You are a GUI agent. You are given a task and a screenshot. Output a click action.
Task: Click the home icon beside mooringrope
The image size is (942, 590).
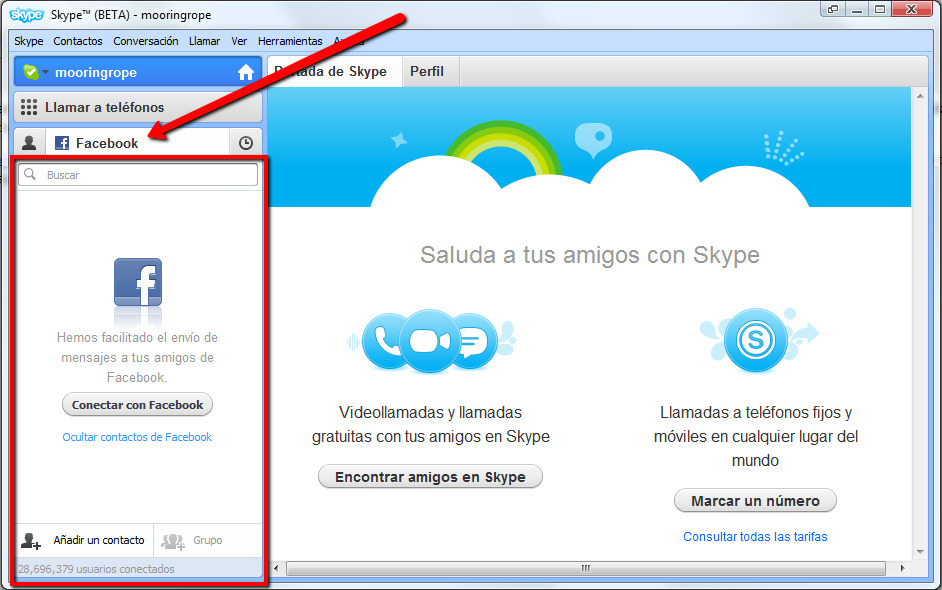(x=246, y=72)
